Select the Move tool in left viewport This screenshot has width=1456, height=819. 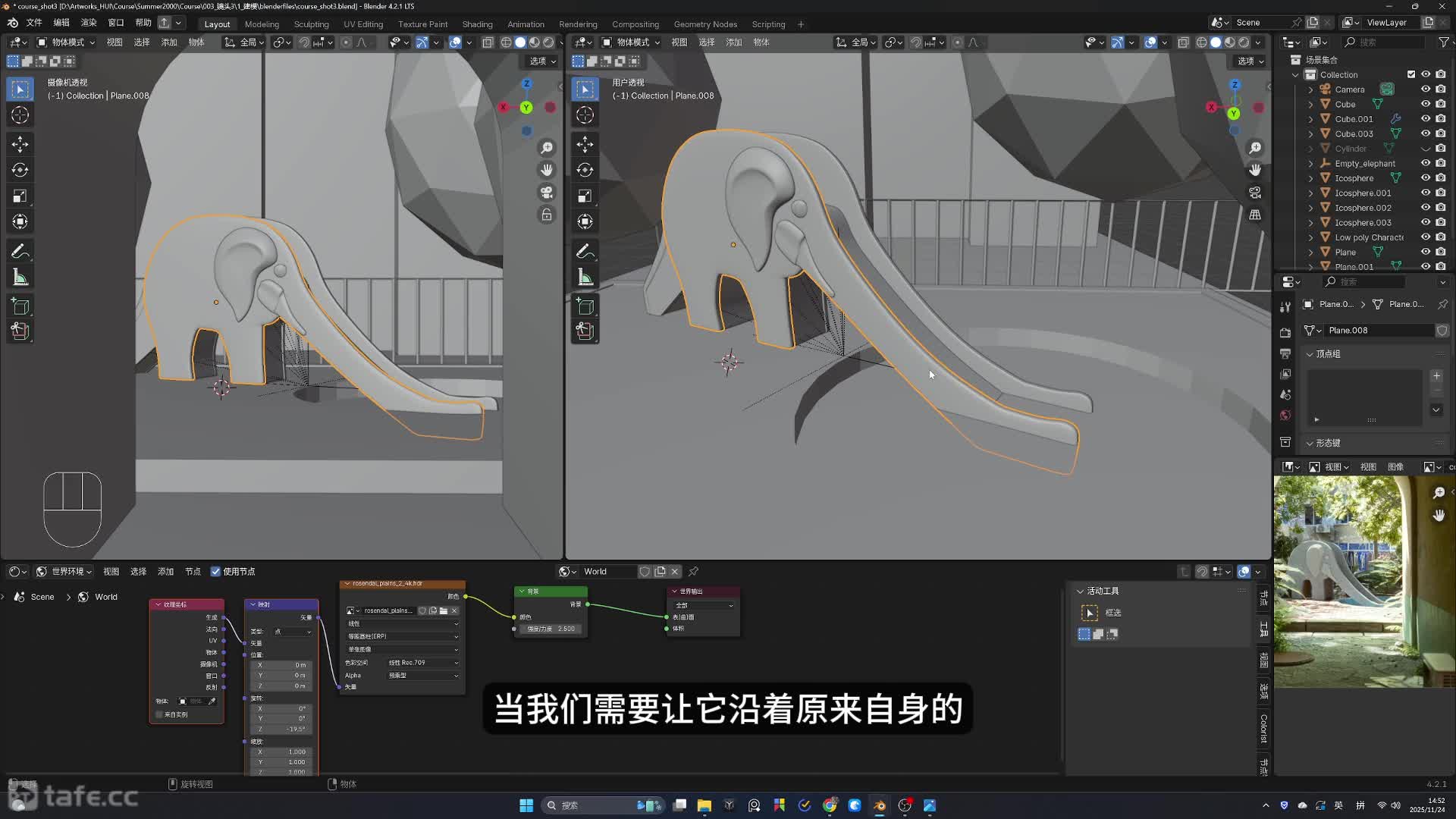pyautogui.click(x=20, y=144)
